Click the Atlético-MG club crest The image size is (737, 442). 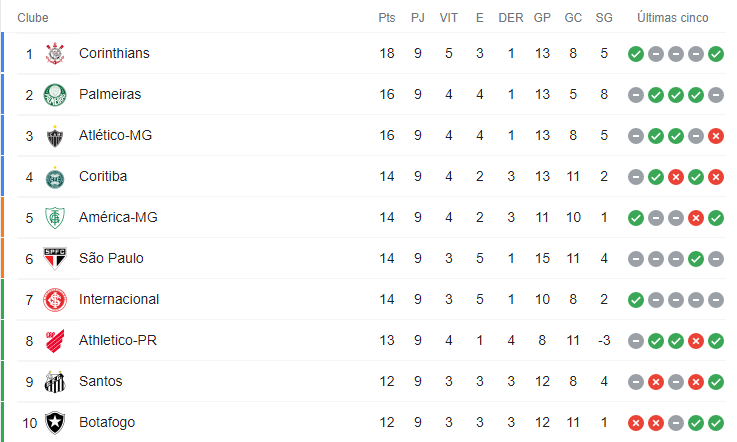(x=55, y=136)
